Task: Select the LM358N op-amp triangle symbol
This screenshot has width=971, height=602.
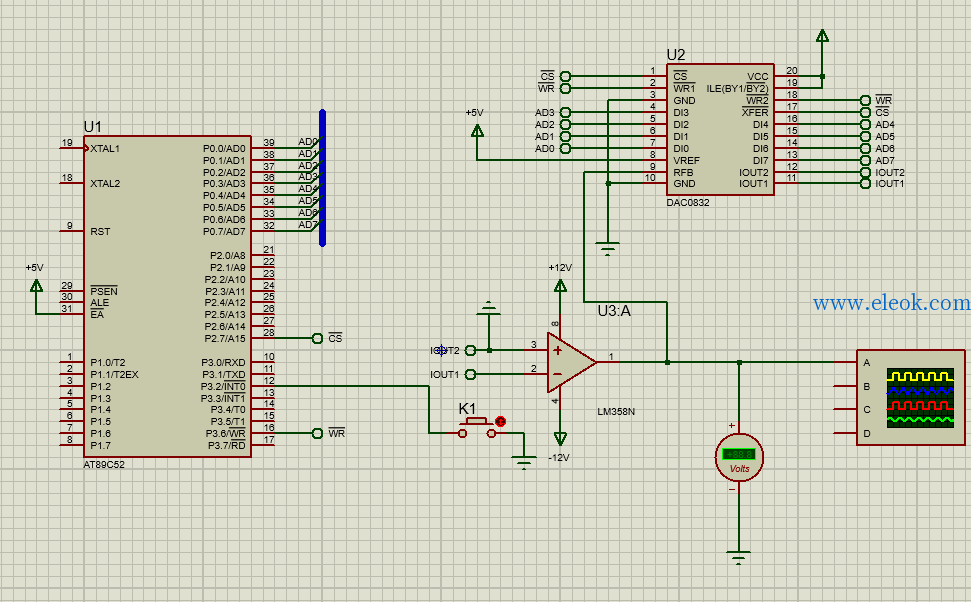Action: [572, 362]
